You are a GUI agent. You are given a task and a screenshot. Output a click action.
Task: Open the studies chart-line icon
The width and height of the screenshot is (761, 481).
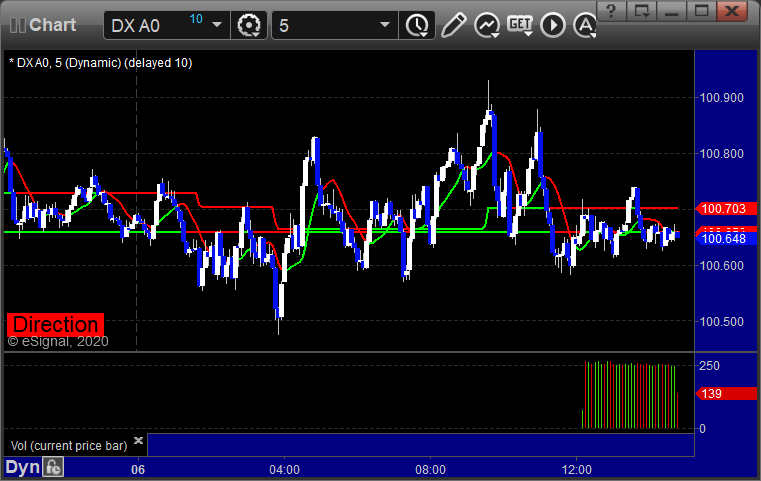click(x=487, y=25)
